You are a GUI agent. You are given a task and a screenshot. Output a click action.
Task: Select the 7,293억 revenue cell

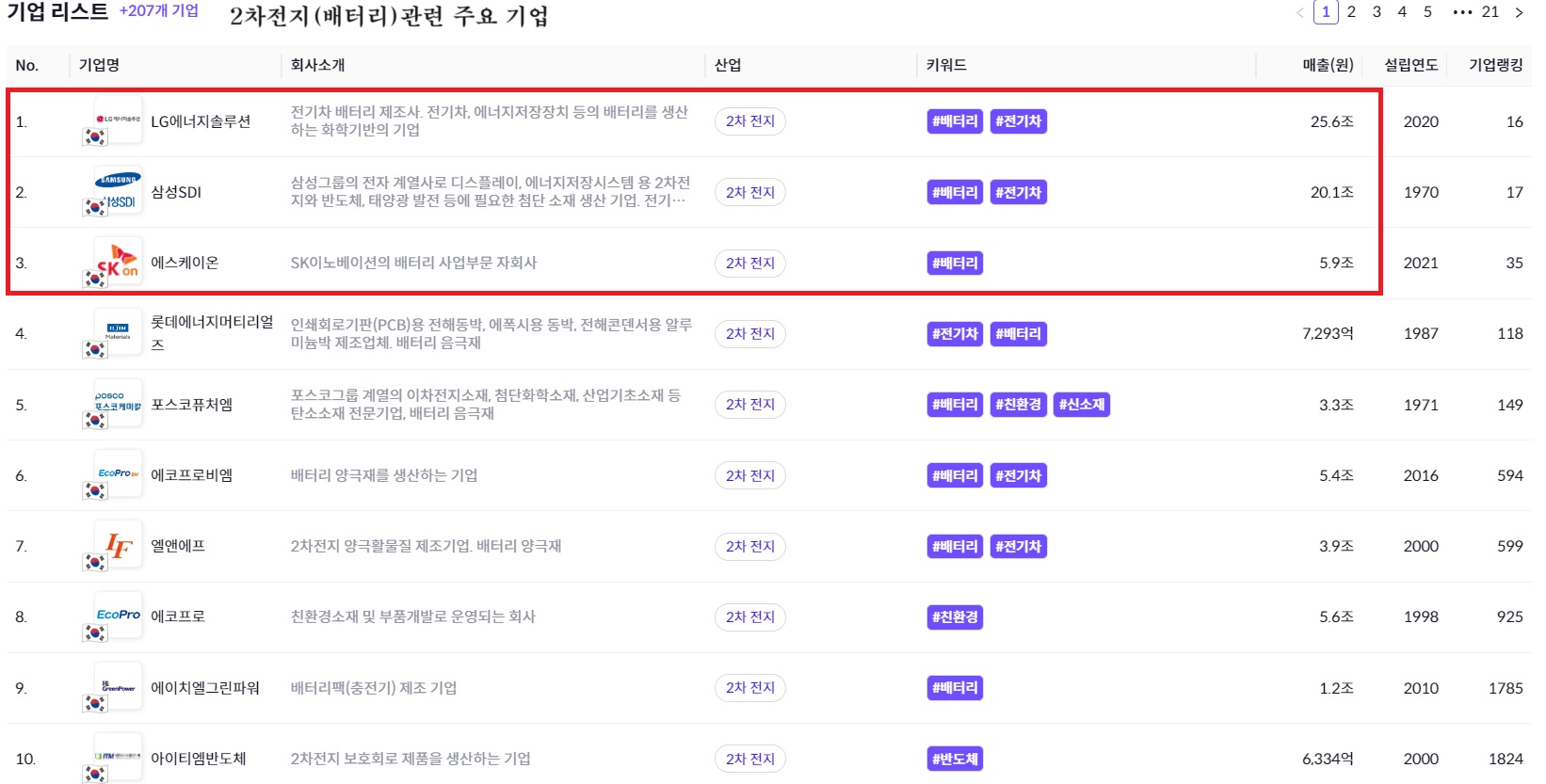(1328, 333)
